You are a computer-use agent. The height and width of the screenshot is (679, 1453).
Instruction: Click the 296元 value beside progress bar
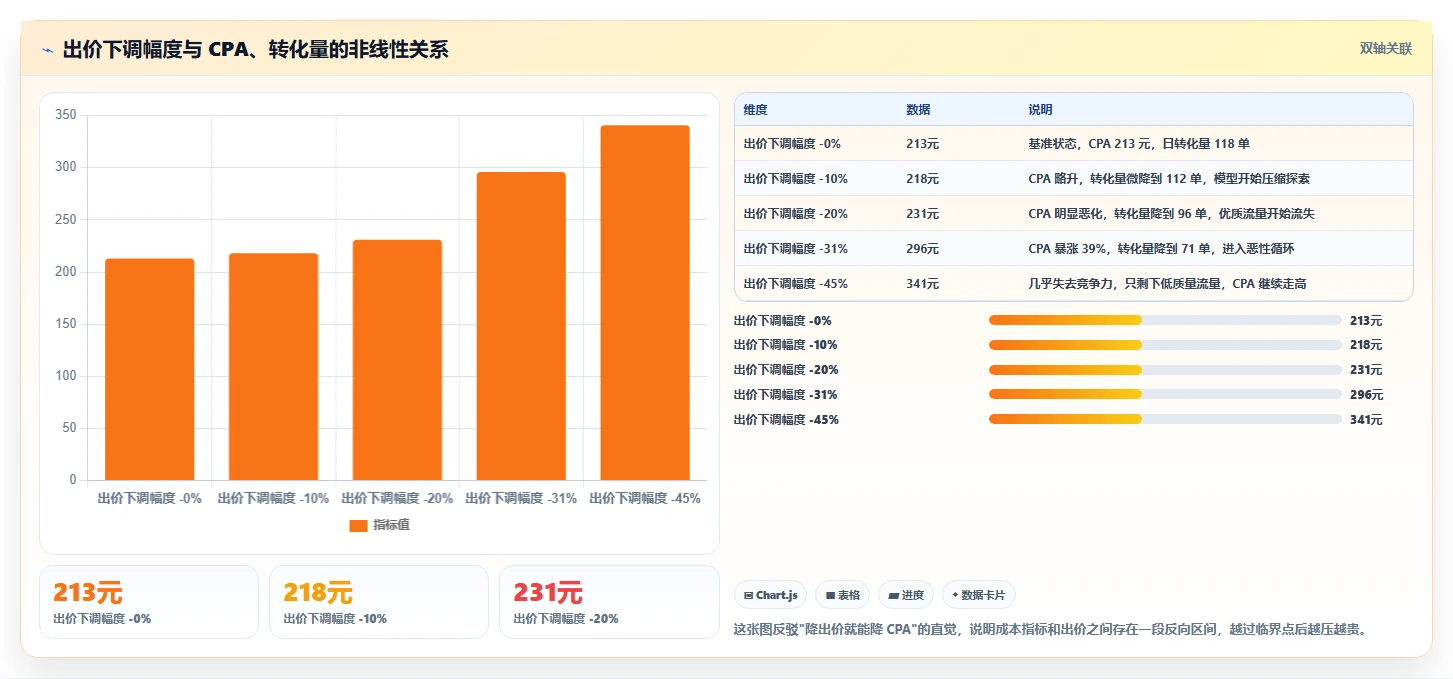click(x=1366, y=395)
